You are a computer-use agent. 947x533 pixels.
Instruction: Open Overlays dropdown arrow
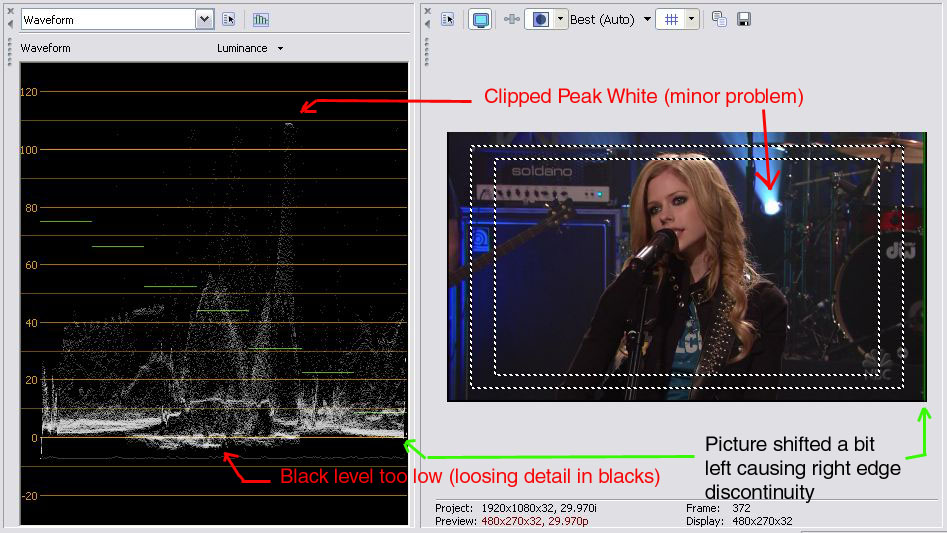coord(692,19)
